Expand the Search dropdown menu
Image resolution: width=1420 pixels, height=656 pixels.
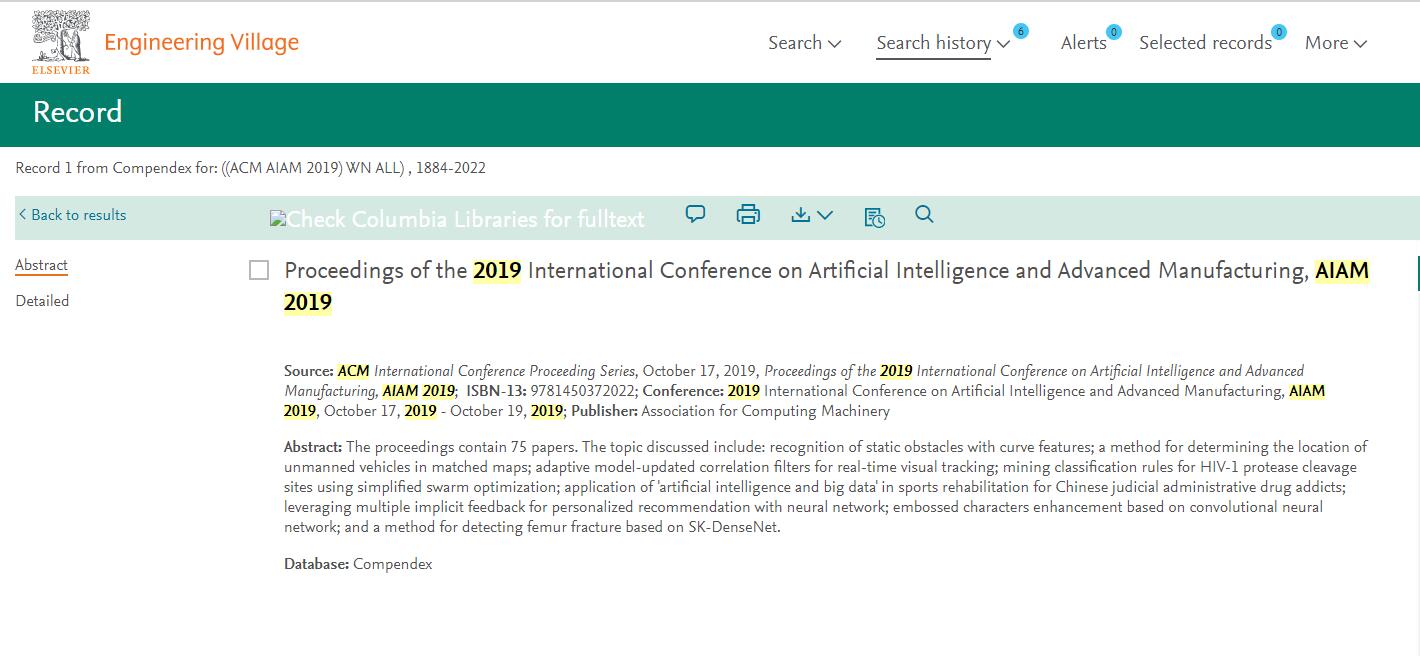tap(804, 43)
